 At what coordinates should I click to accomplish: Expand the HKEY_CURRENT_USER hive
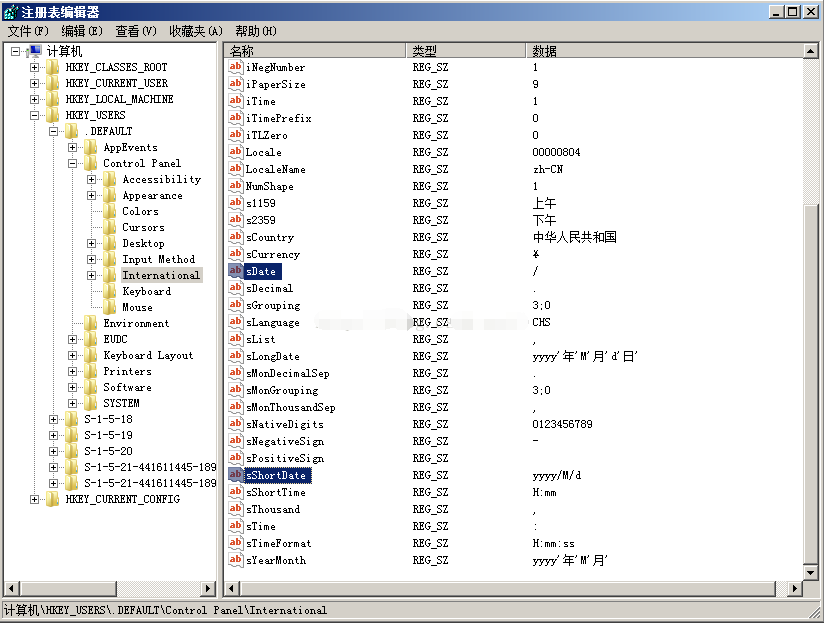[34, 83]
